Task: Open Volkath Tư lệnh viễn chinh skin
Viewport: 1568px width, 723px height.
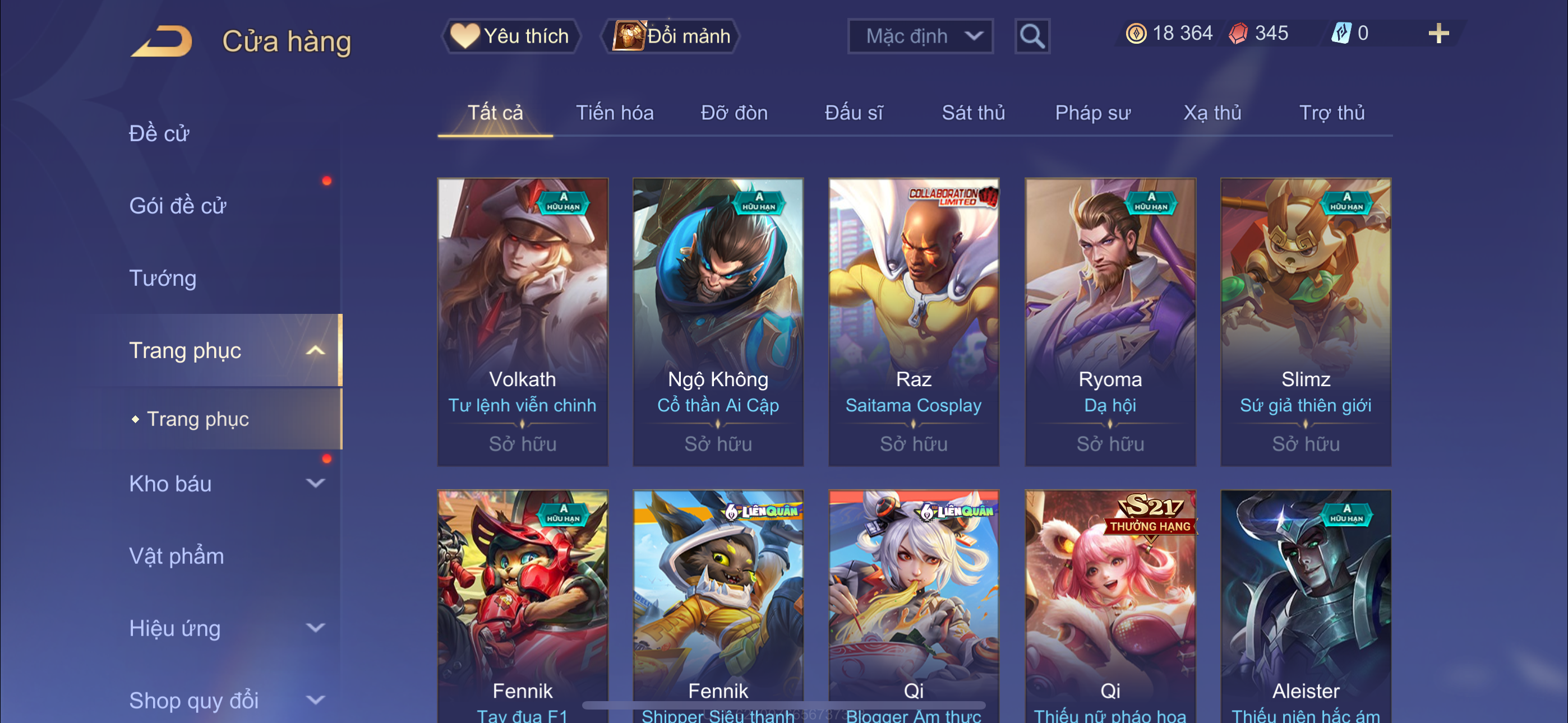Action: (522, 323)
